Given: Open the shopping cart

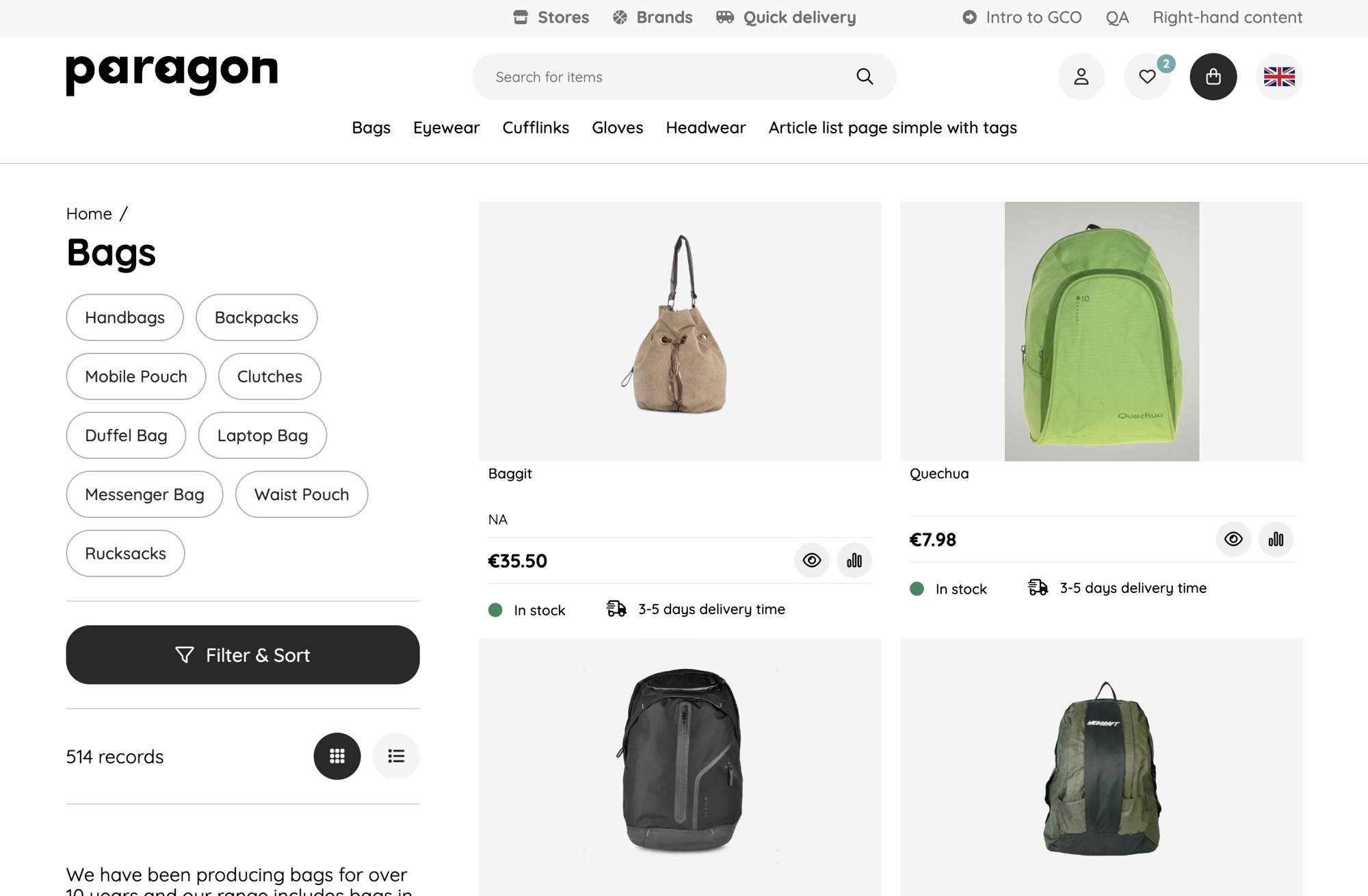Looking at the screenshot, I should (1213, 77).
